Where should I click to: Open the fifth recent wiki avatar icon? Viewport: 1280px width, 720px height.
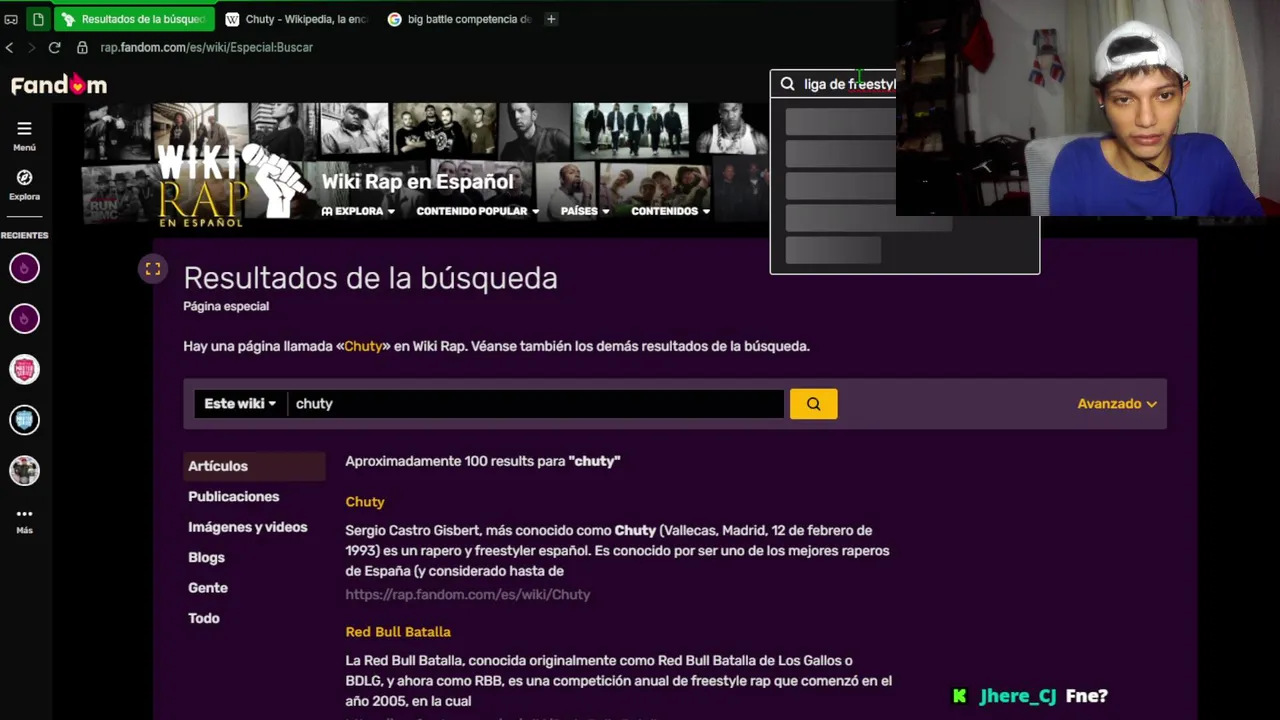click(x=24, y=471)
